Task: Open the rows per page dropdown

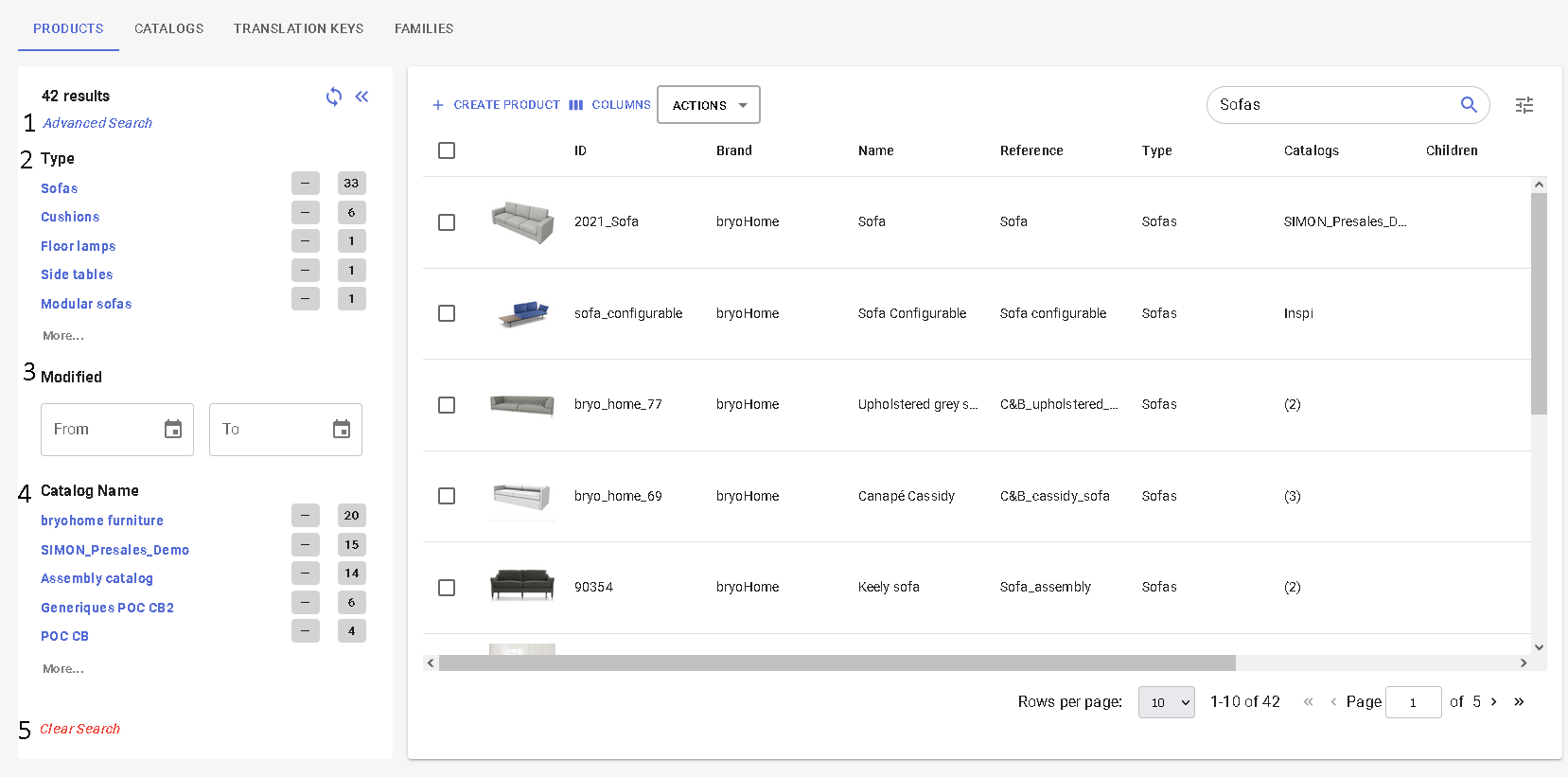Action: pyautogui.click(x=1166, y=702)
